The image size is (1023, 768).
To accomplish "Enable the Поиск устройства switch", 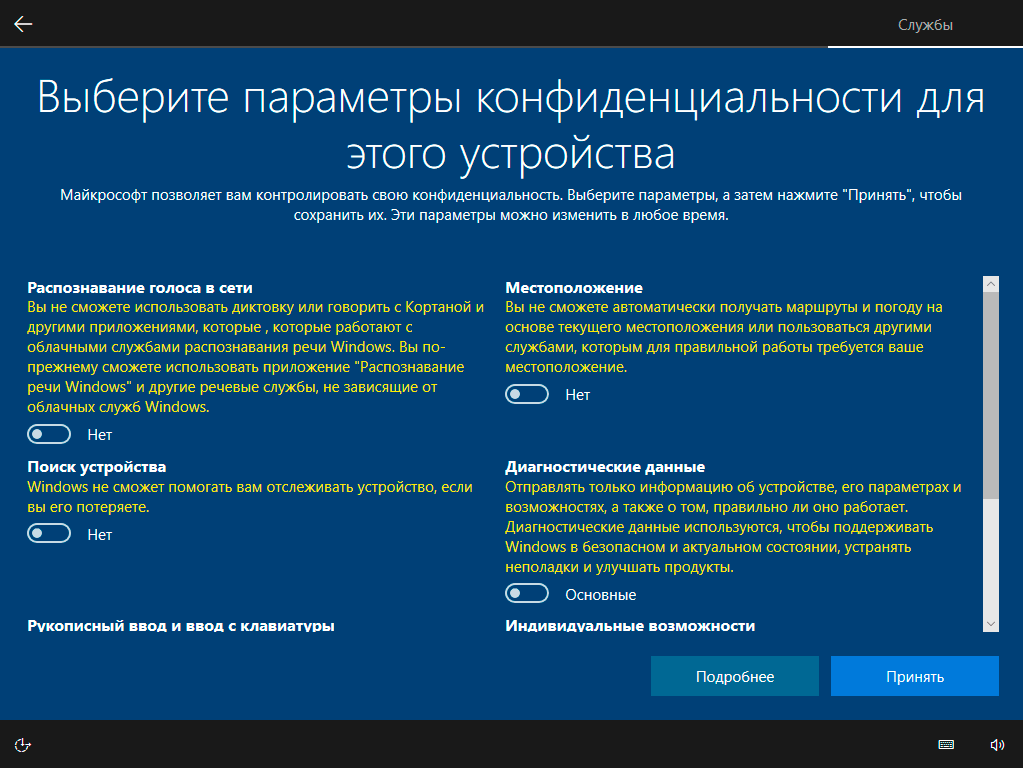I will point(50,534).
